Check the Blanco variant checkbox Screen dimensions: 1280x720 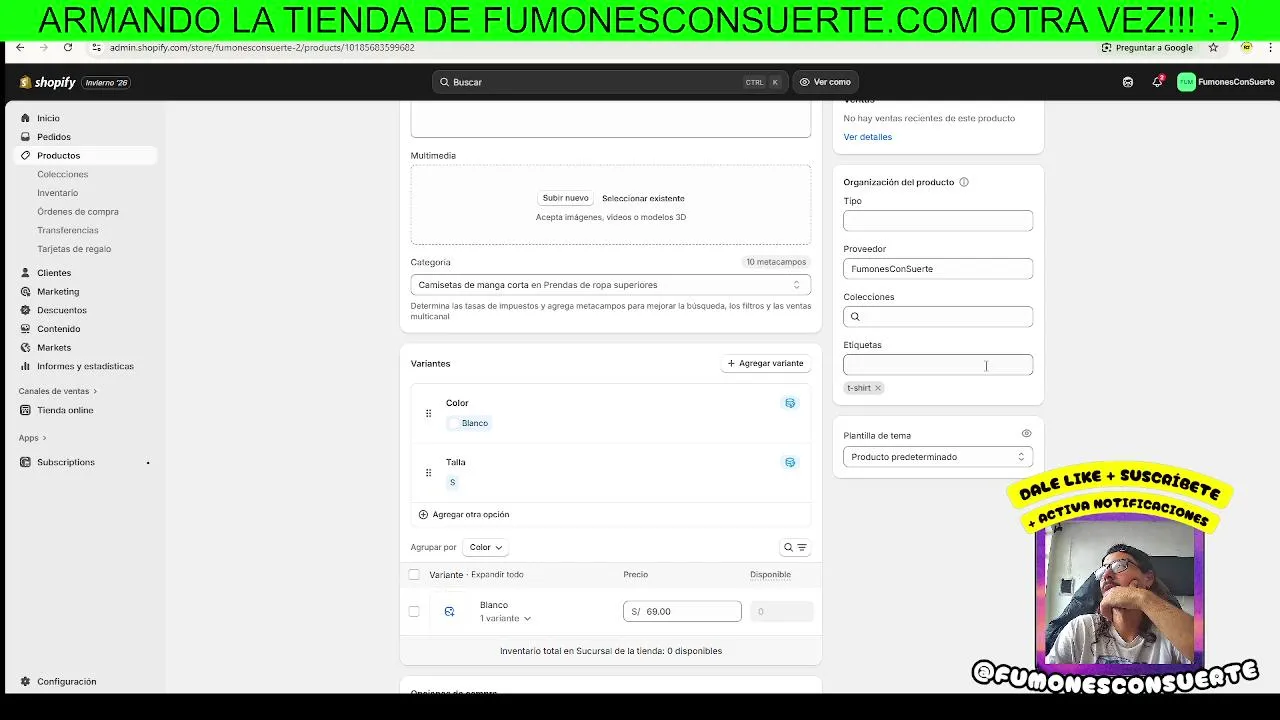click(x=414, y=611)
